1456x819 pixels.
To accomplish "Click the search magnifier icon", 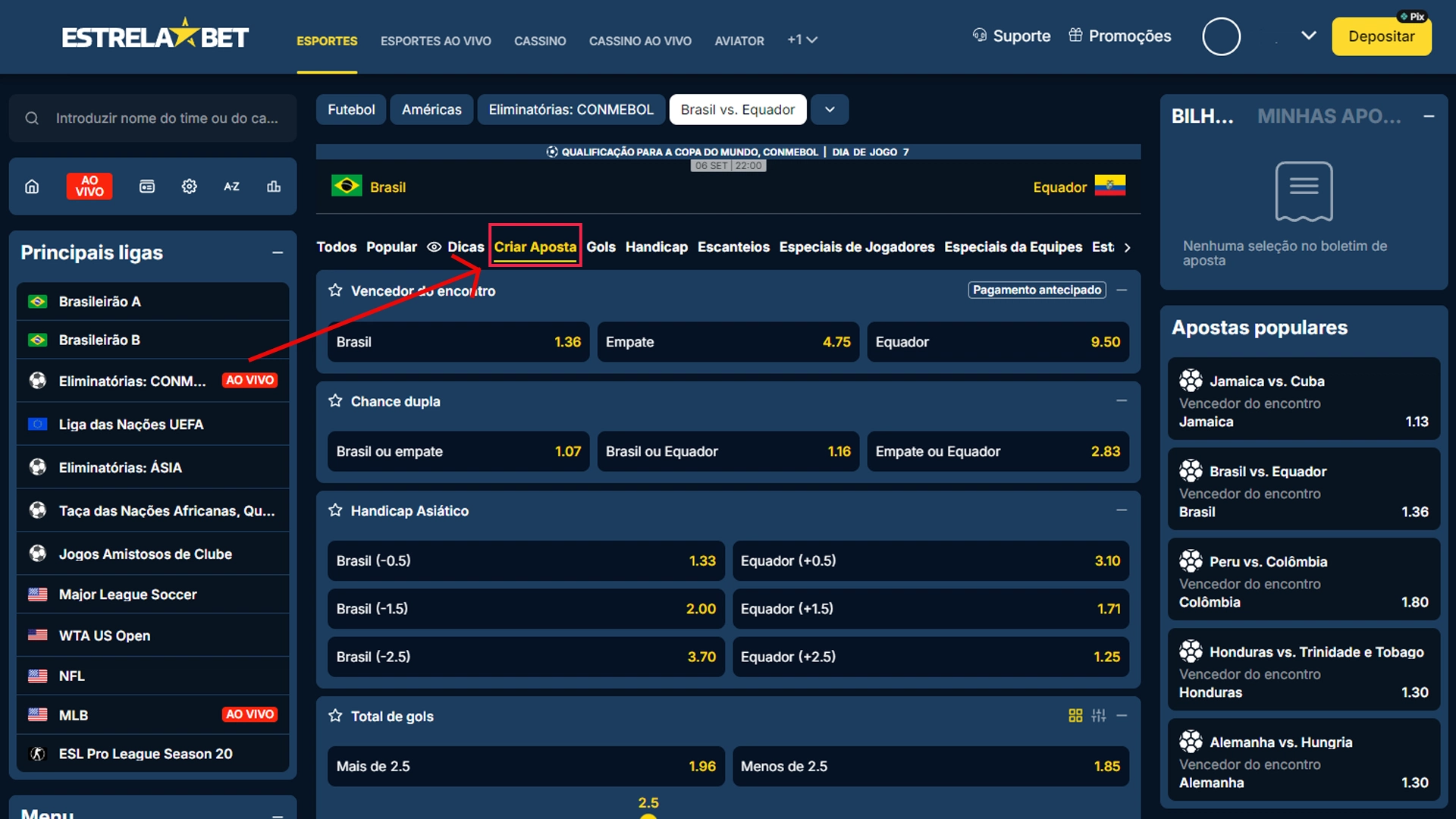I will 32,118.
